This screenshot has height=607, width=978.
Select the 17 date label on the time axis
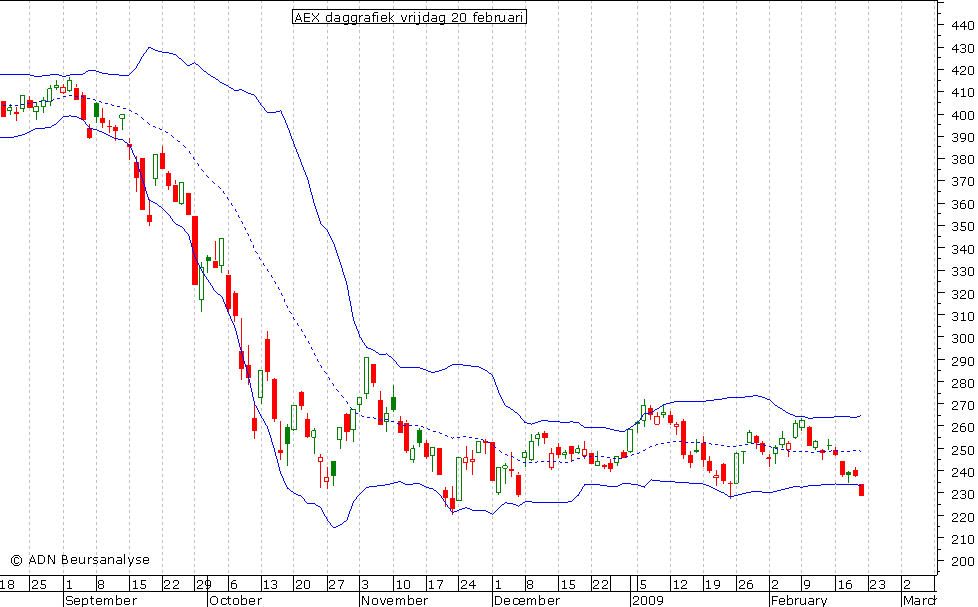pos(435,585)
